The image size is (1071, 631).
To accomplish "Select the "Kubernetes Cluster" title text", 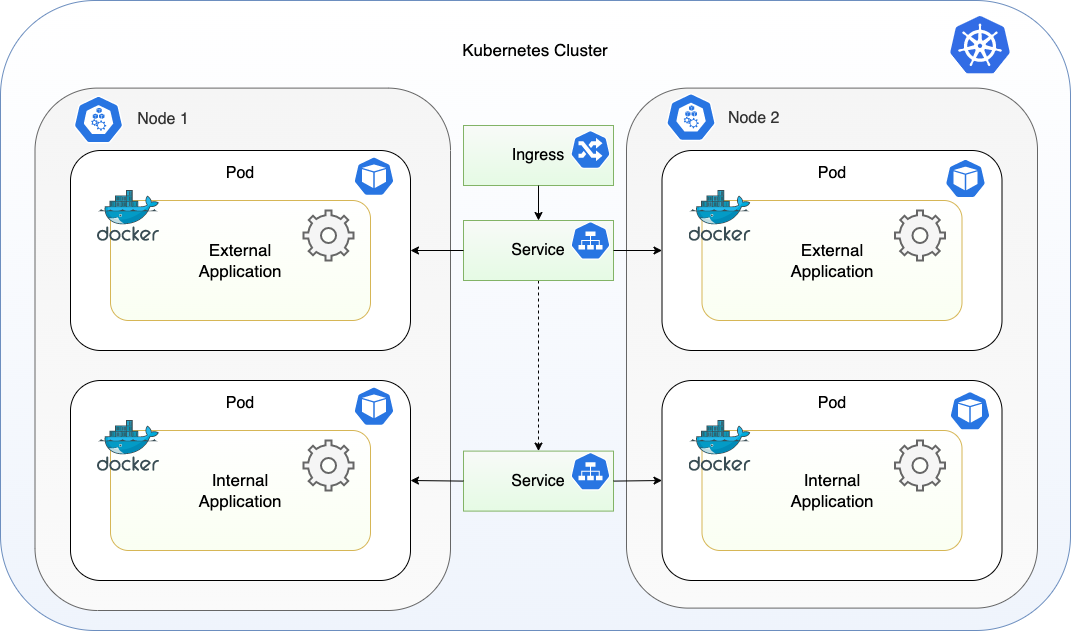I will [535, 51].
